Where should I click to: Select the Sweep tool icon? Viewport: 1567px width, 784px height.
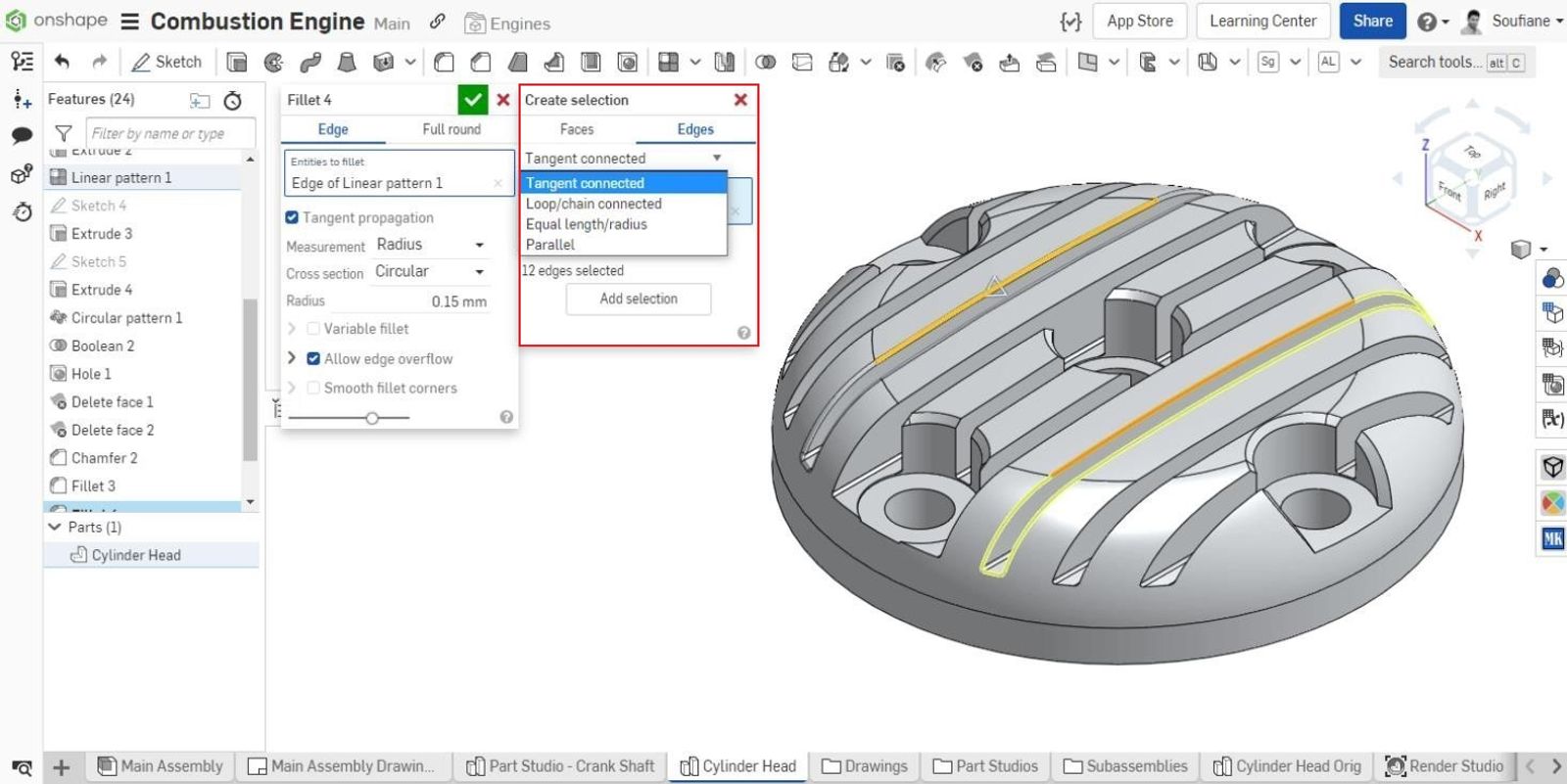(x=310, y=63)
